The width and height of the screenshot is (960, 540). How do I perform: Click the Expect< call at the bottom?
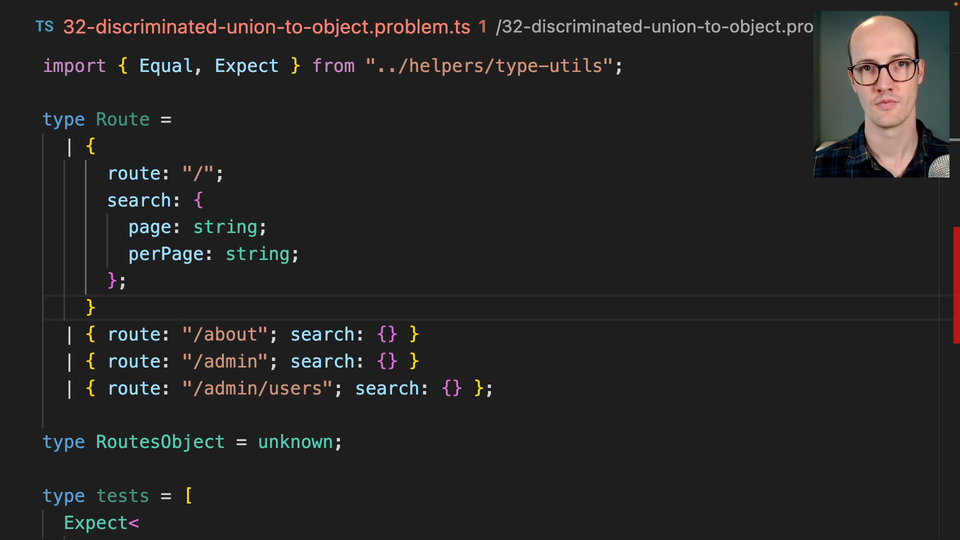coord(100,523)
